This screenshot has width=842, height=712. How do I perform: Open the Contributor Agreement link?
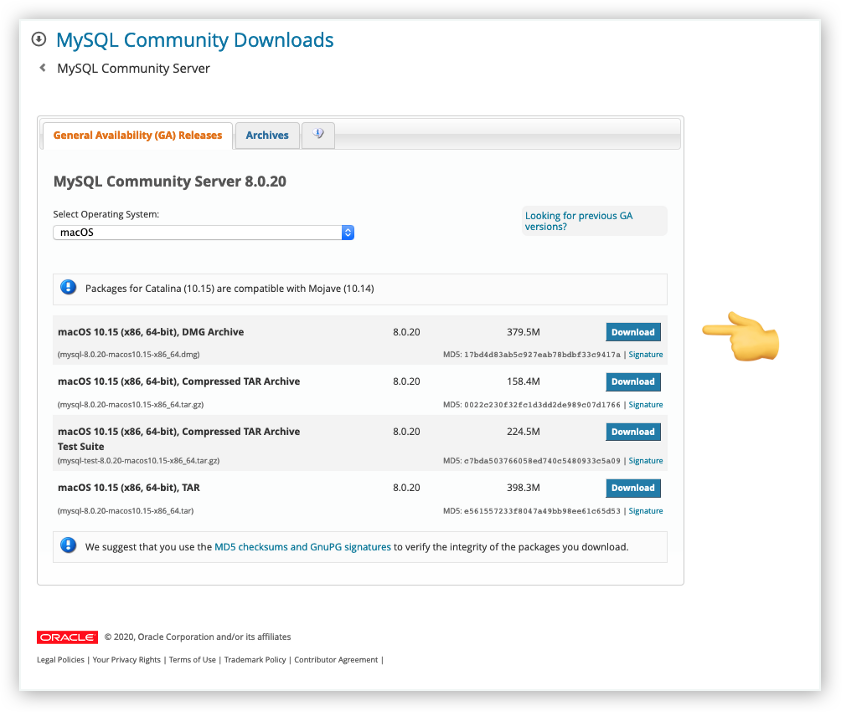pyautogui.click(x=338, y=659)
